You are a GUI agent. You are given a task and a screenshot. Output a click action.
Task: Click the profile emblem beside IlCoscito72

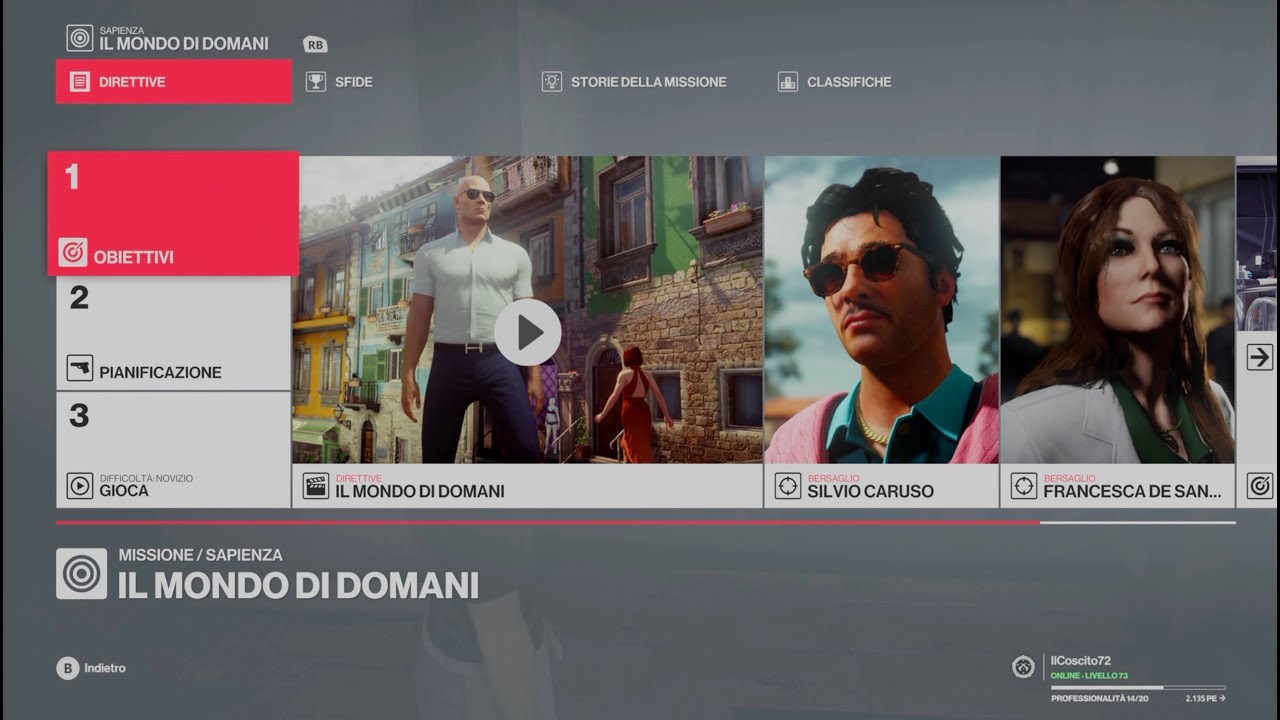pyautogui.click(x=1023, y=667)
